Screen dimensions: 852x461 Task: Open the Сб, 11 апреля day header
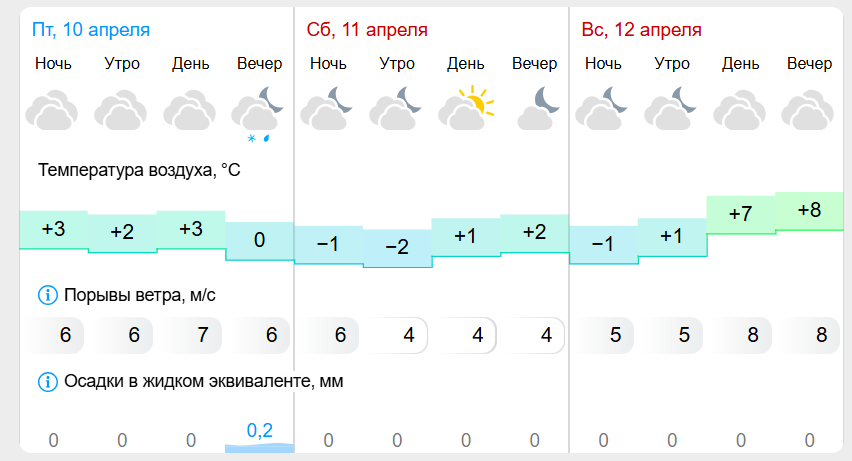[x=366, y=30]
